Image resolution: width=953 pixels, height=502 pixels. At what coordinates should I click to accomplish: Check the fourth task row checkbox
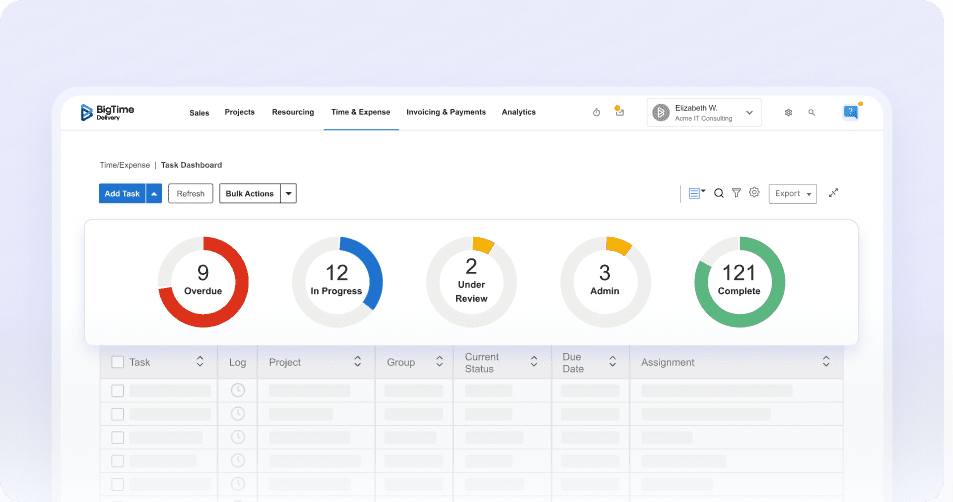pos(117,461)
